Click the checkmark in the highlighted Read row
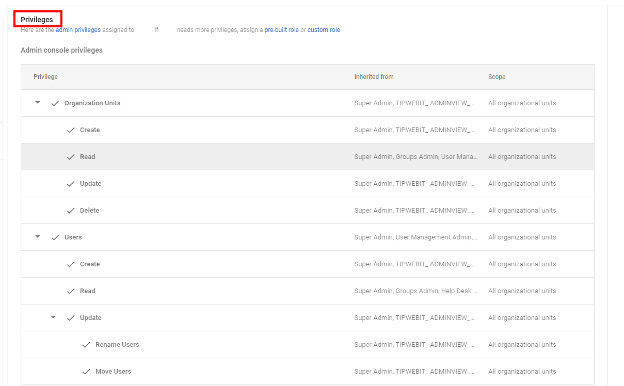Screen dimensions: 624x386 [71, 157]
